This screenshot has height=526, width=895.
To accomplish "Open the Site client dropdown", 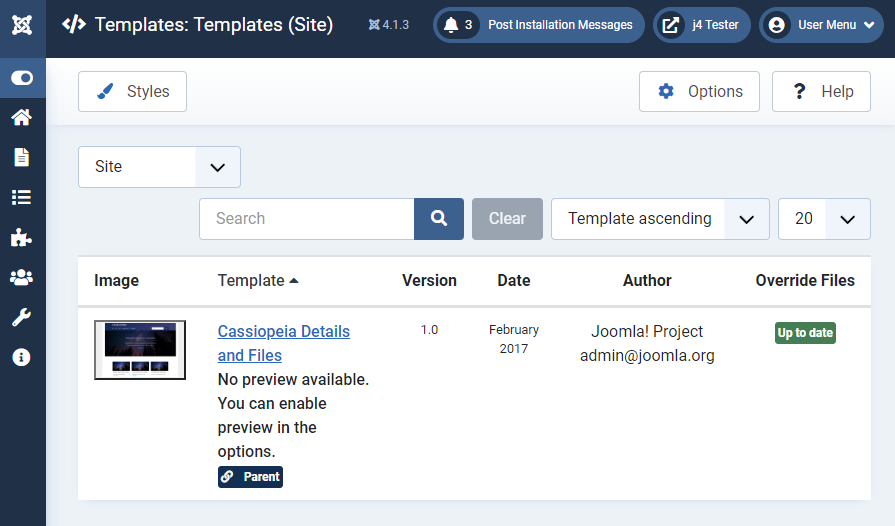I will (159, 167).
